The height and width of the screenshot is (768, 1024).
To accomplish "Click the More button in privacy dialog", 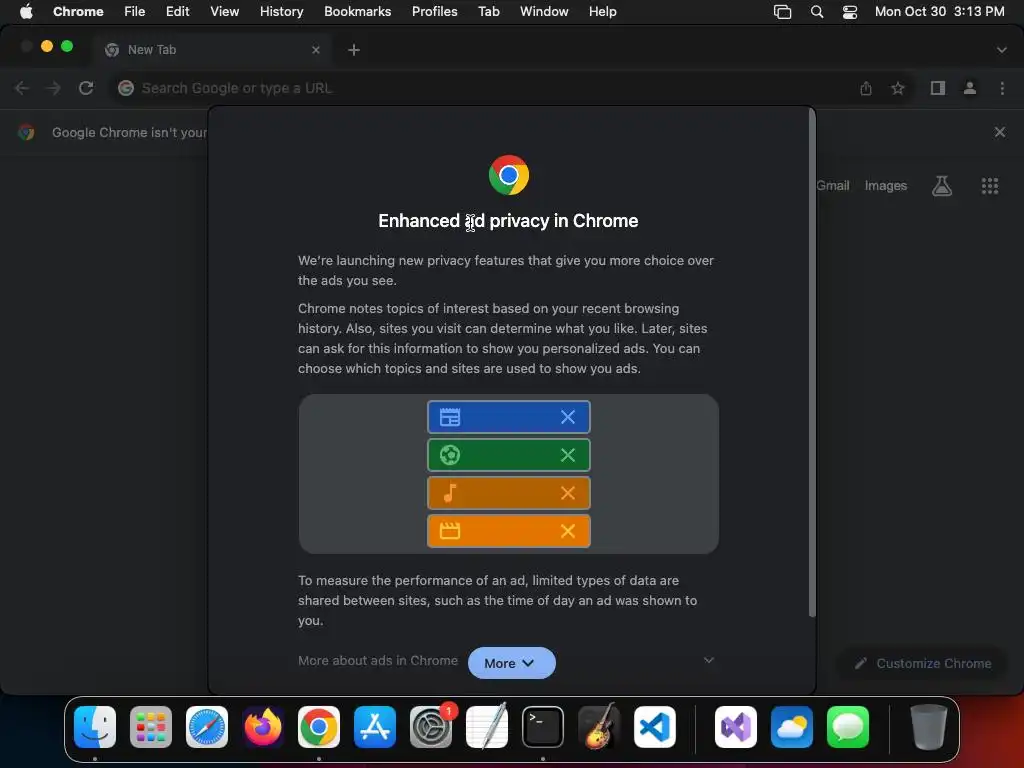I will pos(511,663).
